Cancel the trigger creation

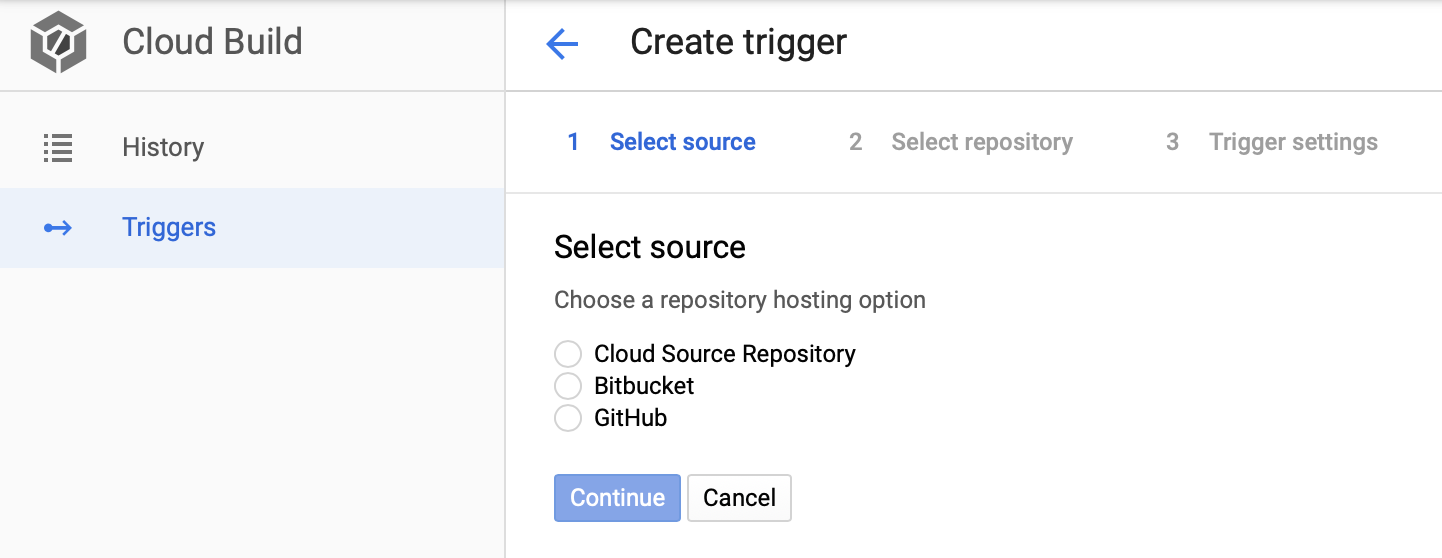[739, 498]
